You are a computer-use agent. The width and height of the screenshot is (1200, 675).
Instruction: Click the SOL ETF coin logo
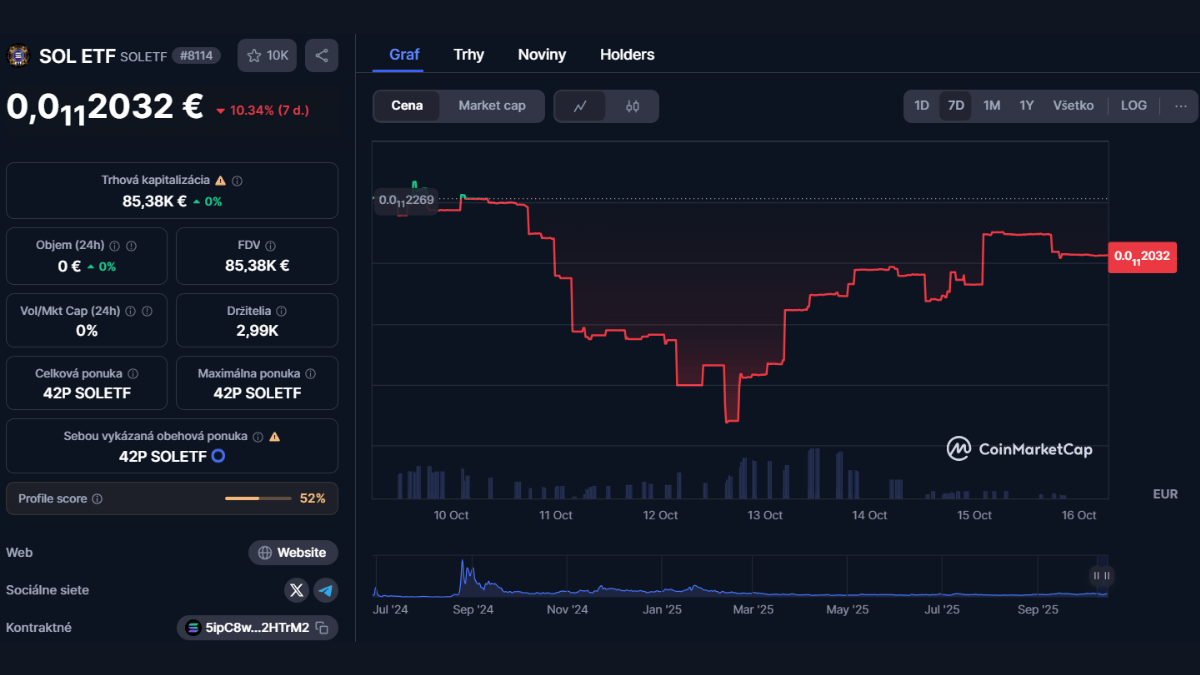click(18, 56)
